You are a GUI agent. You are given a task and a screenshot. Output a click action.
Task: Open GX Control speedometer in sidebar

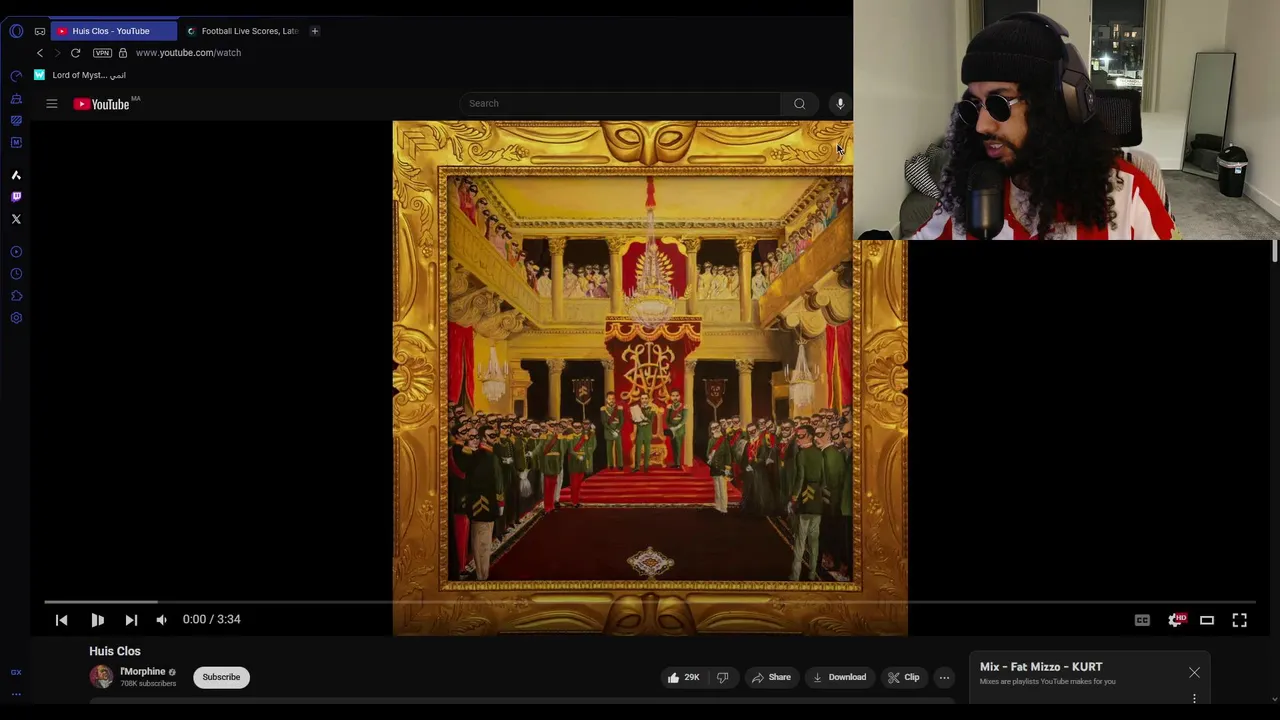pyautogui.click(x=16, y=76)
